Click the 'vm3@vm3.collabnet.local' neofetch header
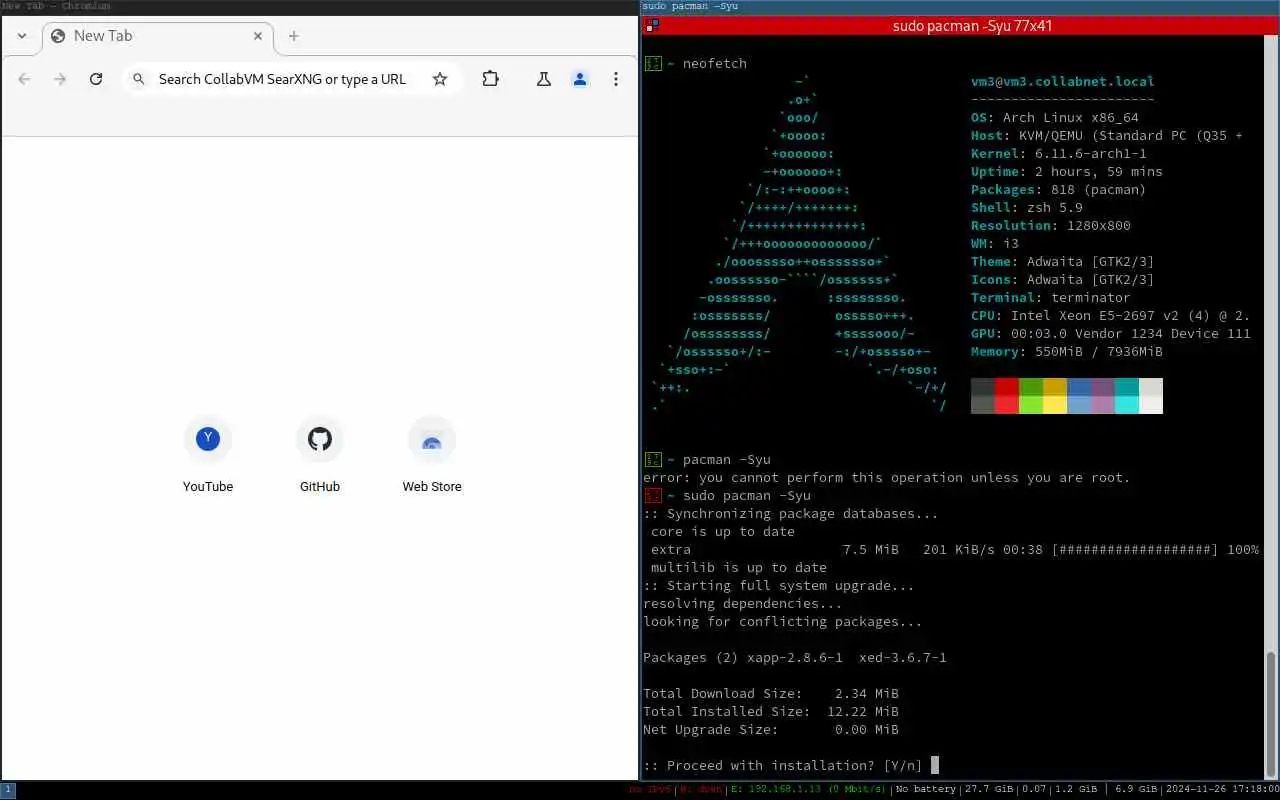 tap(1062, 82)
